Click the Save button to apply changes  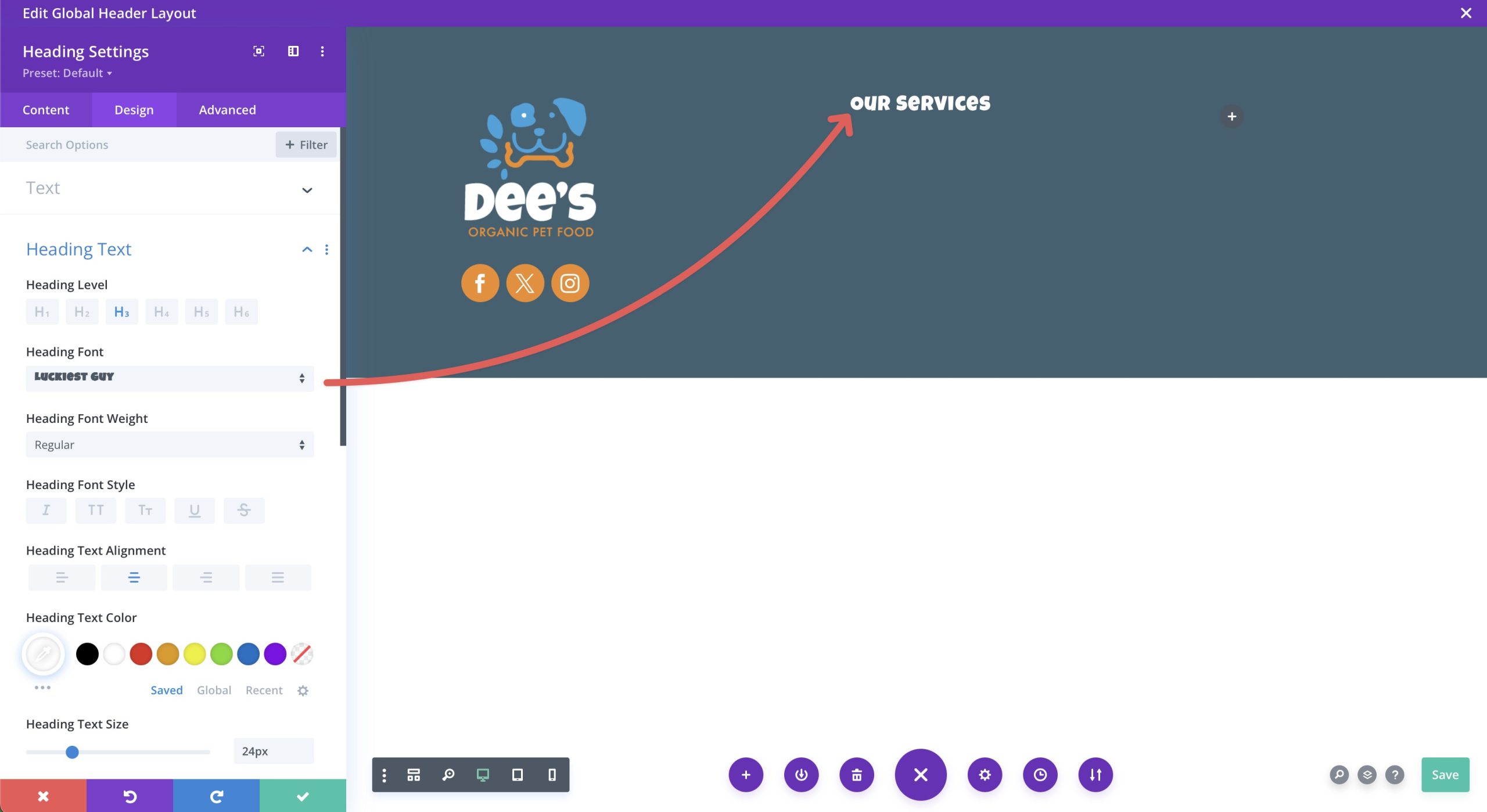click(x=1445, y=774)
